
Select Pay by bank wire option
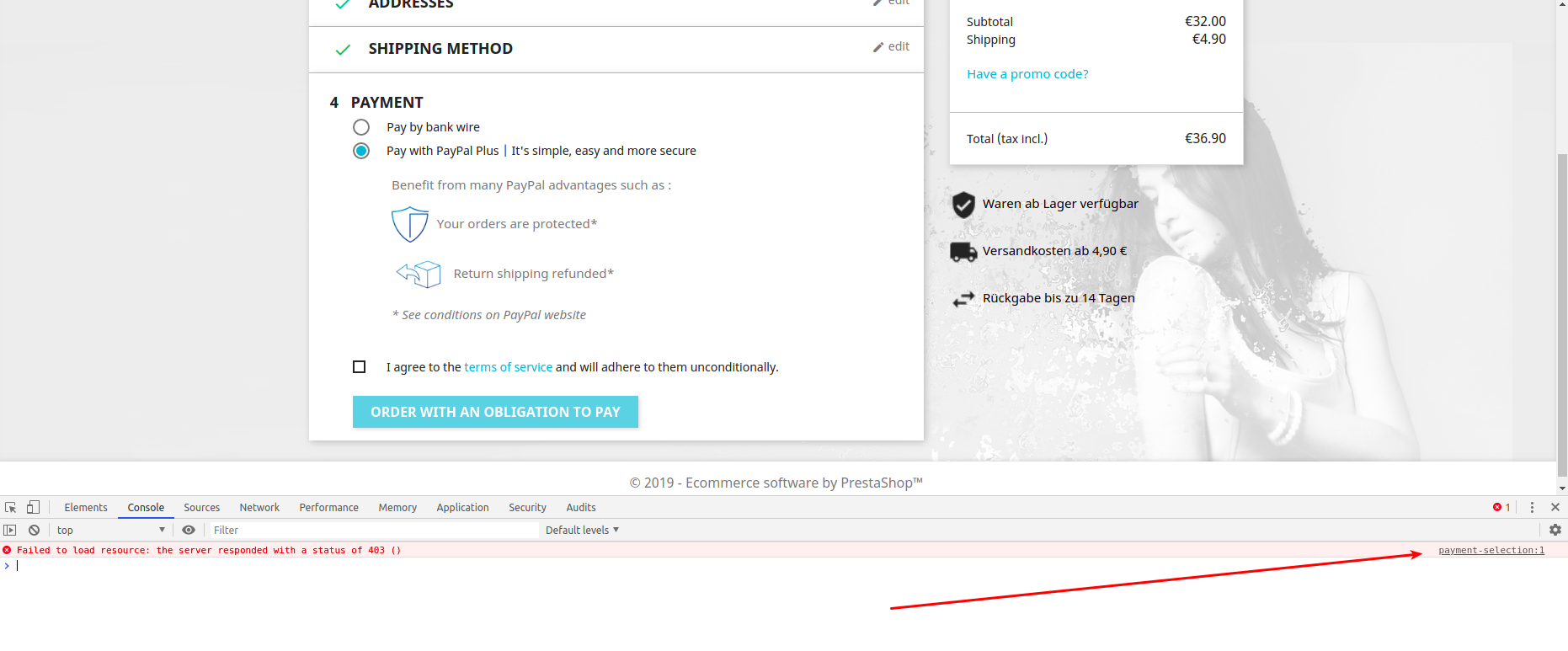[361, 127]
